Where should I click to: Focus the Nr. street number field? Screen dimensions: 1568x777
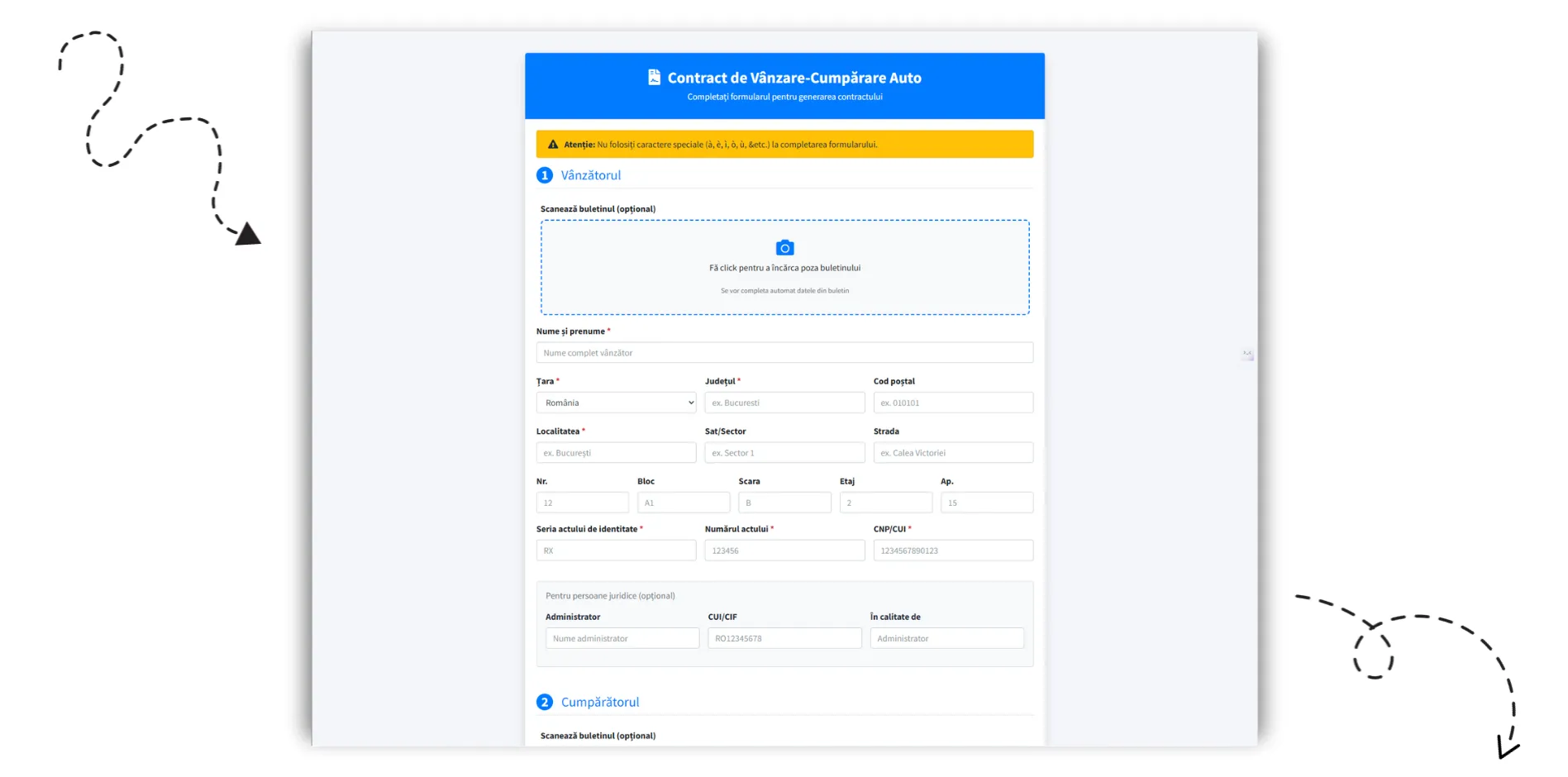[x=583, y=503]
